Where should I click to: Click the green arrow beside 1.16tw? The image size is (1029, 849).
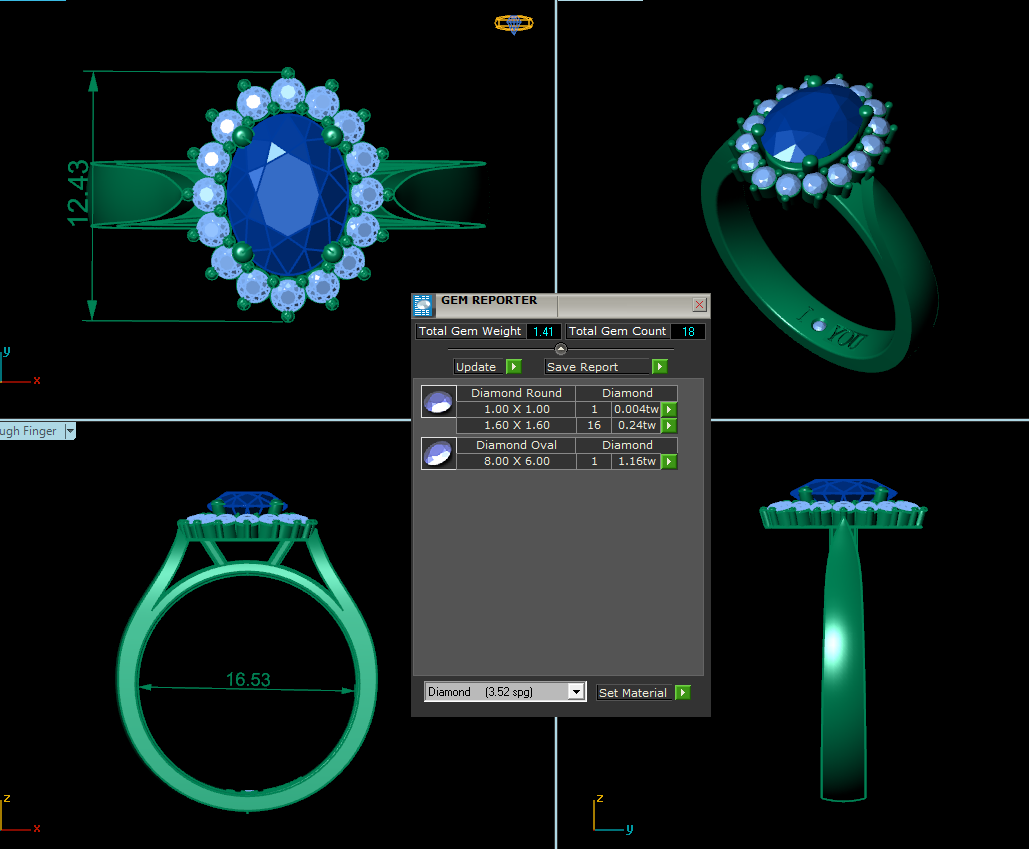point(669,462)
